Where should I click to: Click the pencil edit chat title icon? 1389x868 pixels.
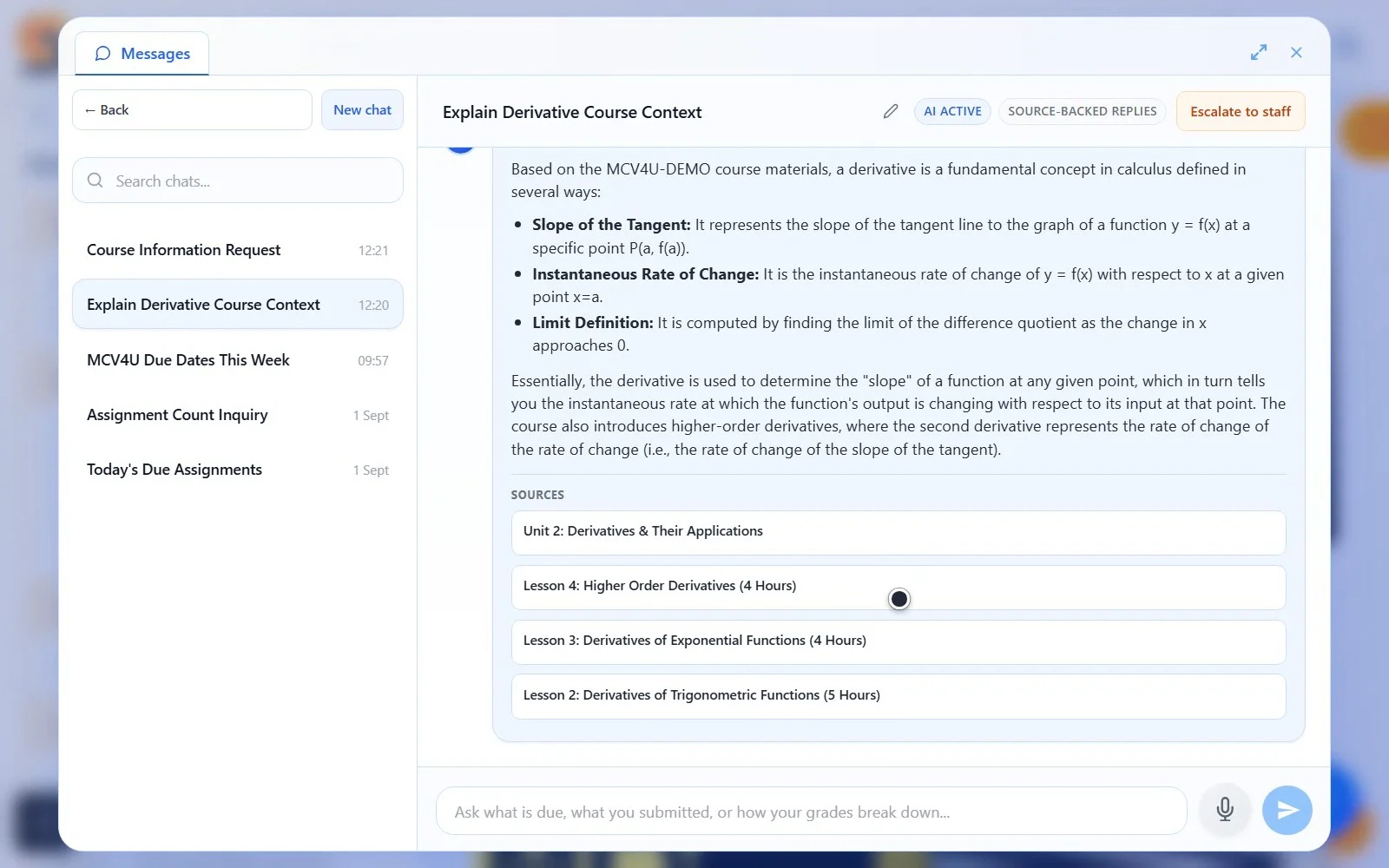(x=891, y=112)
